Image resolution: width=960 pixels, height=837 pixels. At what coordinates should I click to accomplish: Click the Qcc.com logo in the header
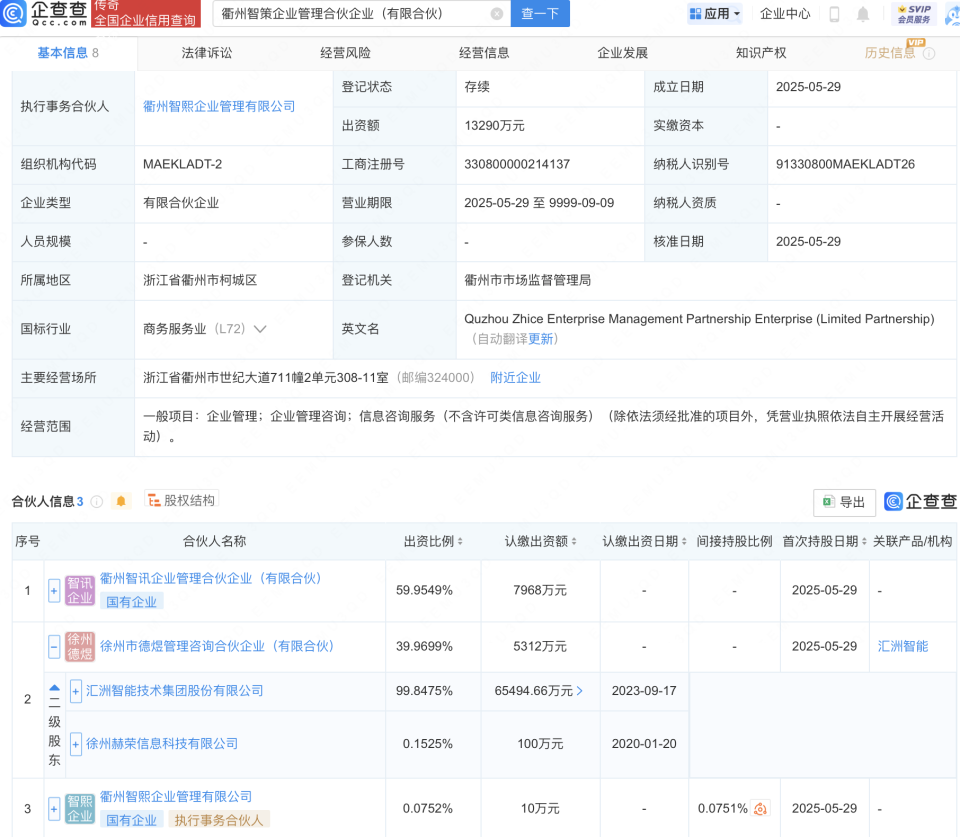coord(44,13)
